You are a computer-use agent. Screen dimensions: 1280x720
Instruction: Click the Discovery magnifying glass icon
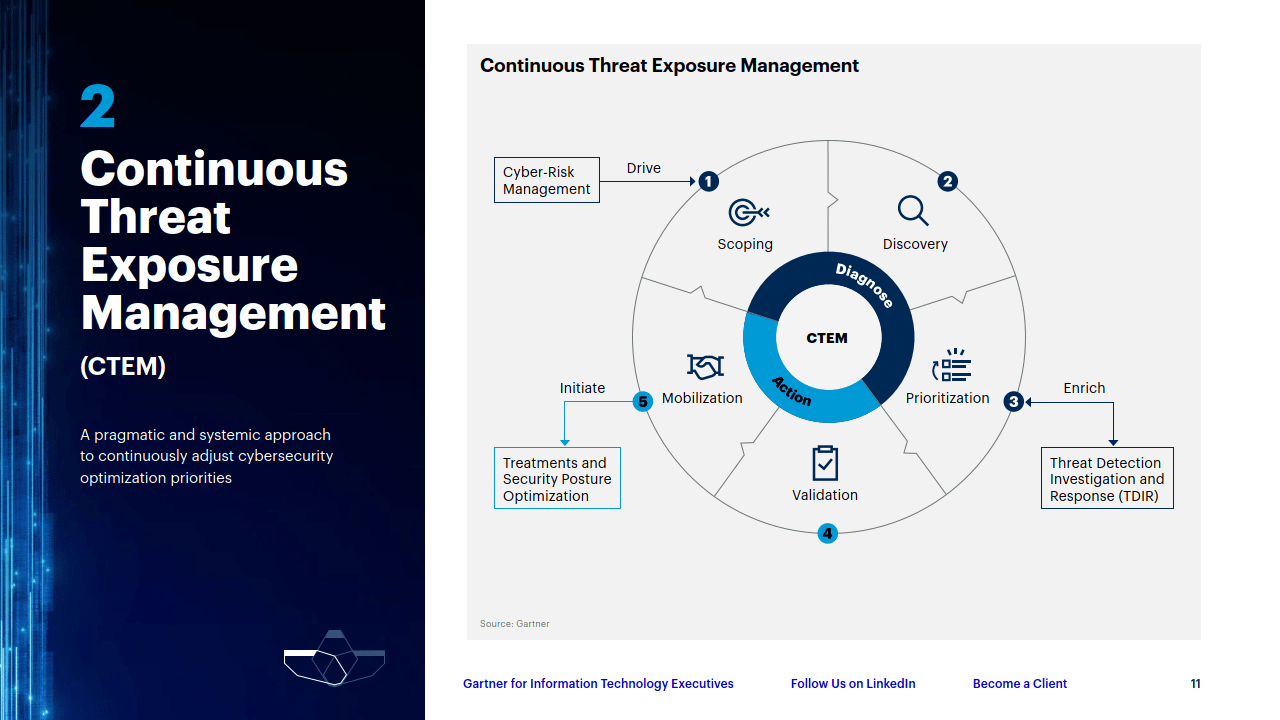[913, 211]
